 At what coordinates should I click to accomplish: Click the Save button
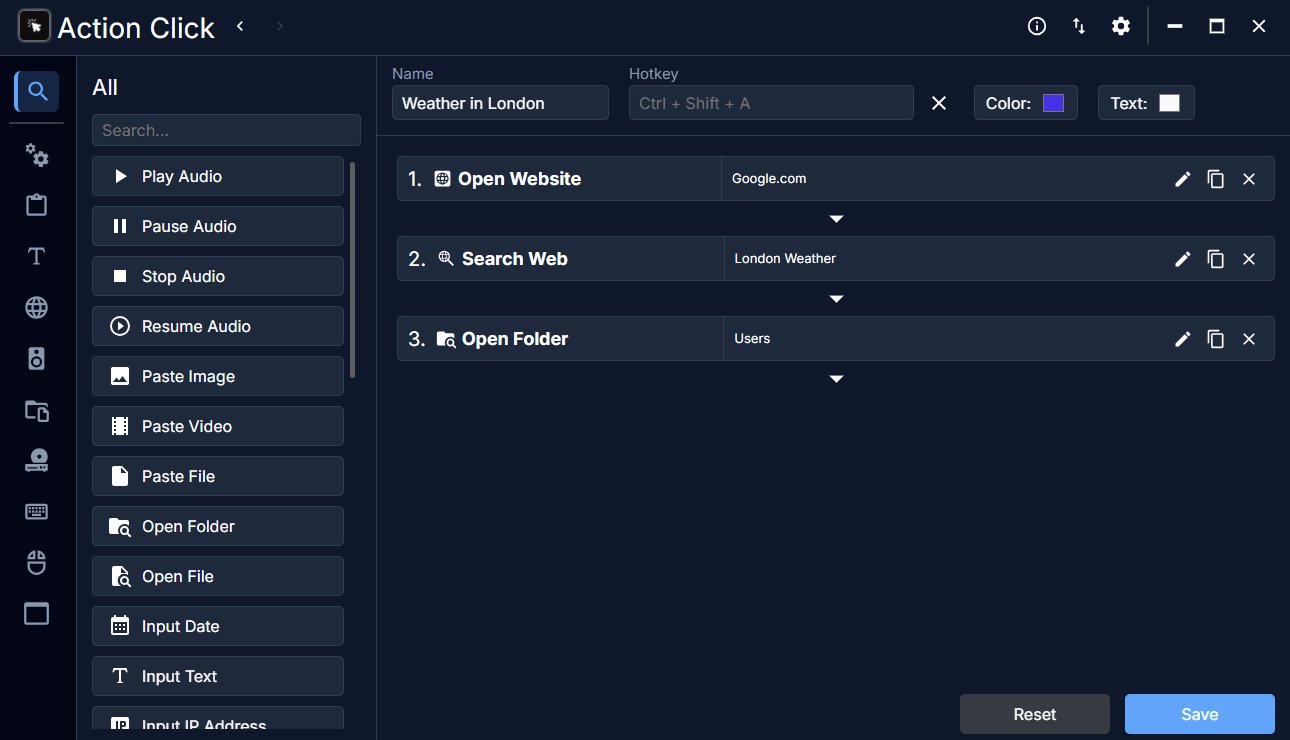tap(1199, 714)
